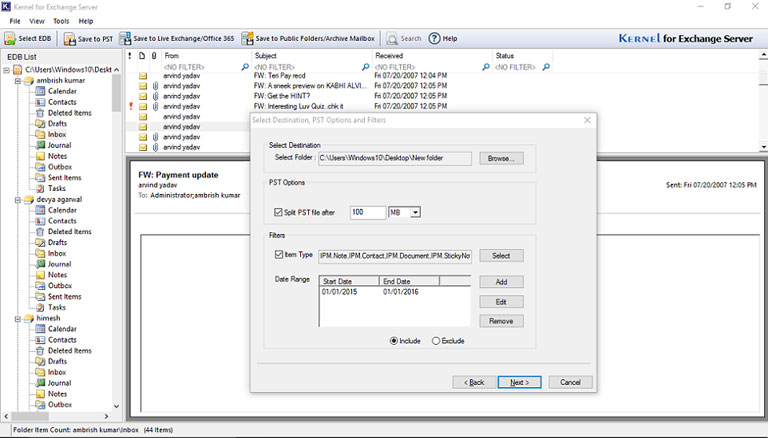Select ambrish kumar Notes icon
Image resolution: width=768 pixels, height=438 pixels.
(40, 156)
